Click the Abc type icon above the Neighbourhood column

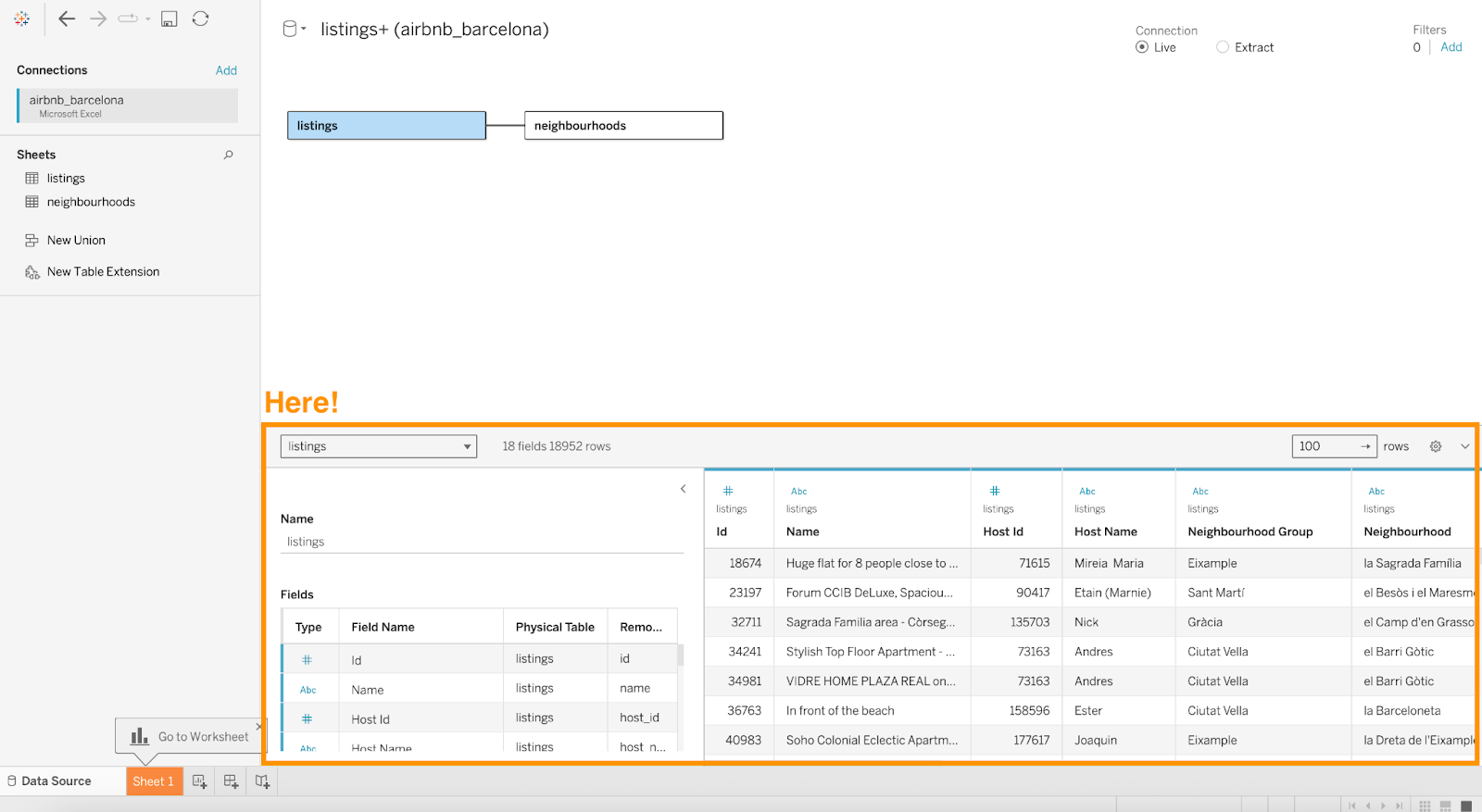click(1376, 492)
